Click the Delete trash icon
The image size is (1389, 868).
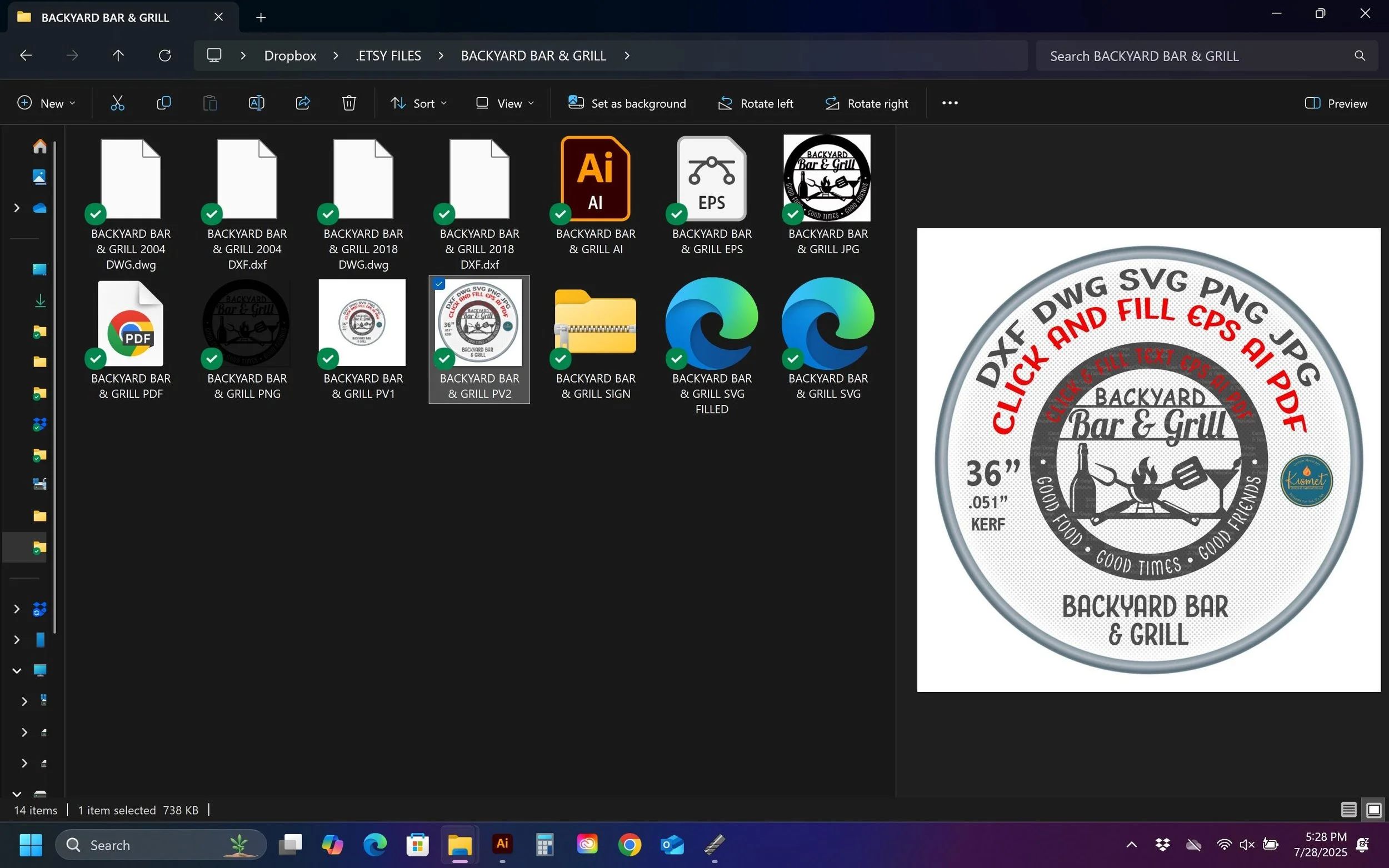(x=349, y=103)
